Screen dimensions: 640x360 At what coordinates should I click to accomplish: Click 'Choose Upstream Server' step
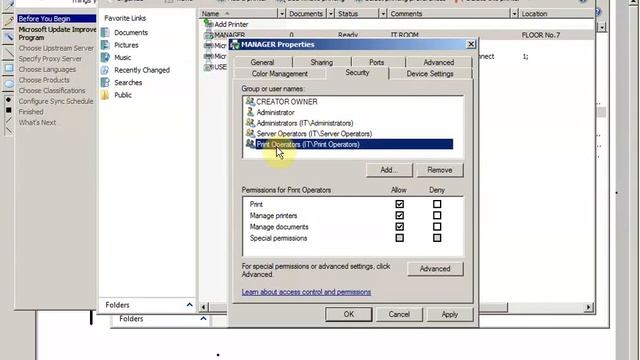click(56, 48)
